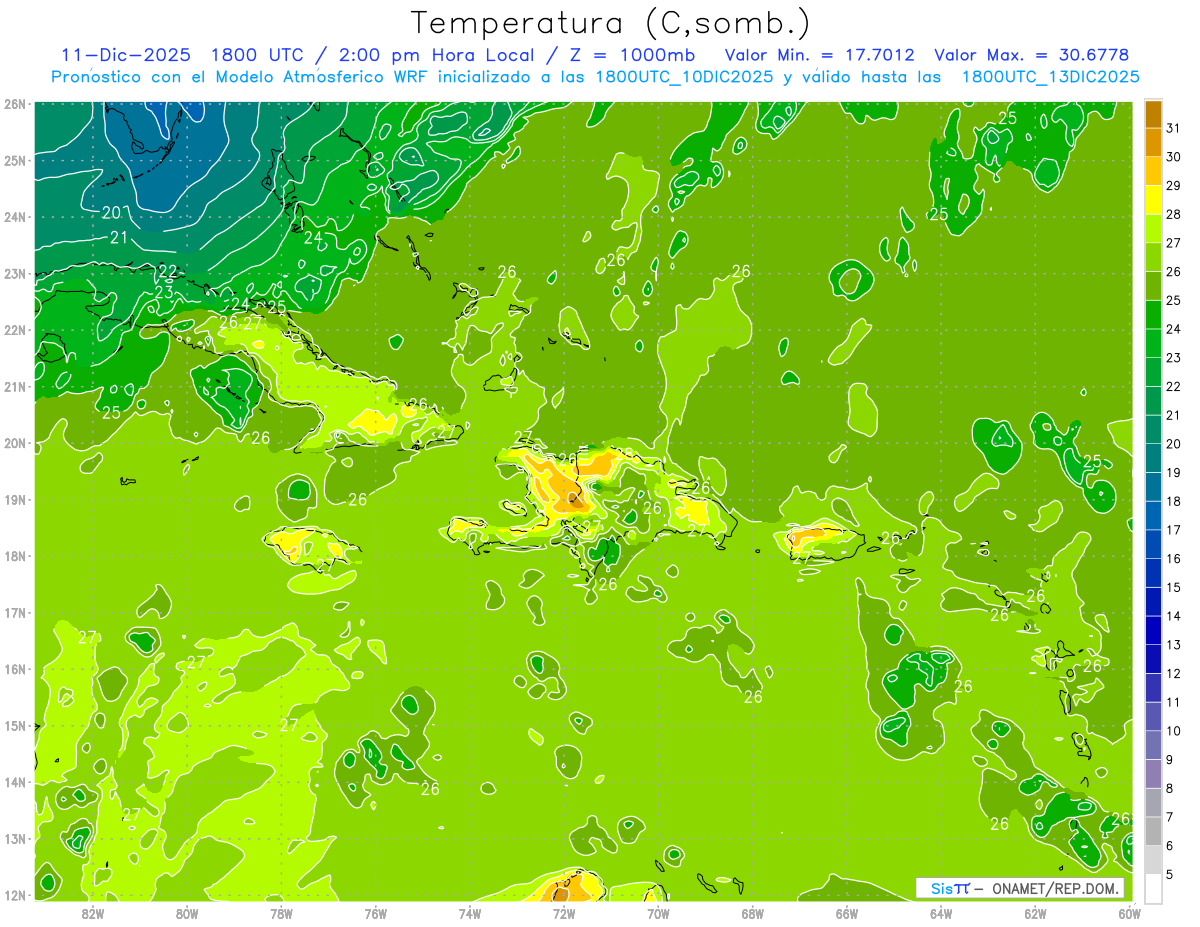Pick the blue swatch between 16 and 17
Image resolution: width=1200 pixels, height=927 pixels.
pos(1153,543)
